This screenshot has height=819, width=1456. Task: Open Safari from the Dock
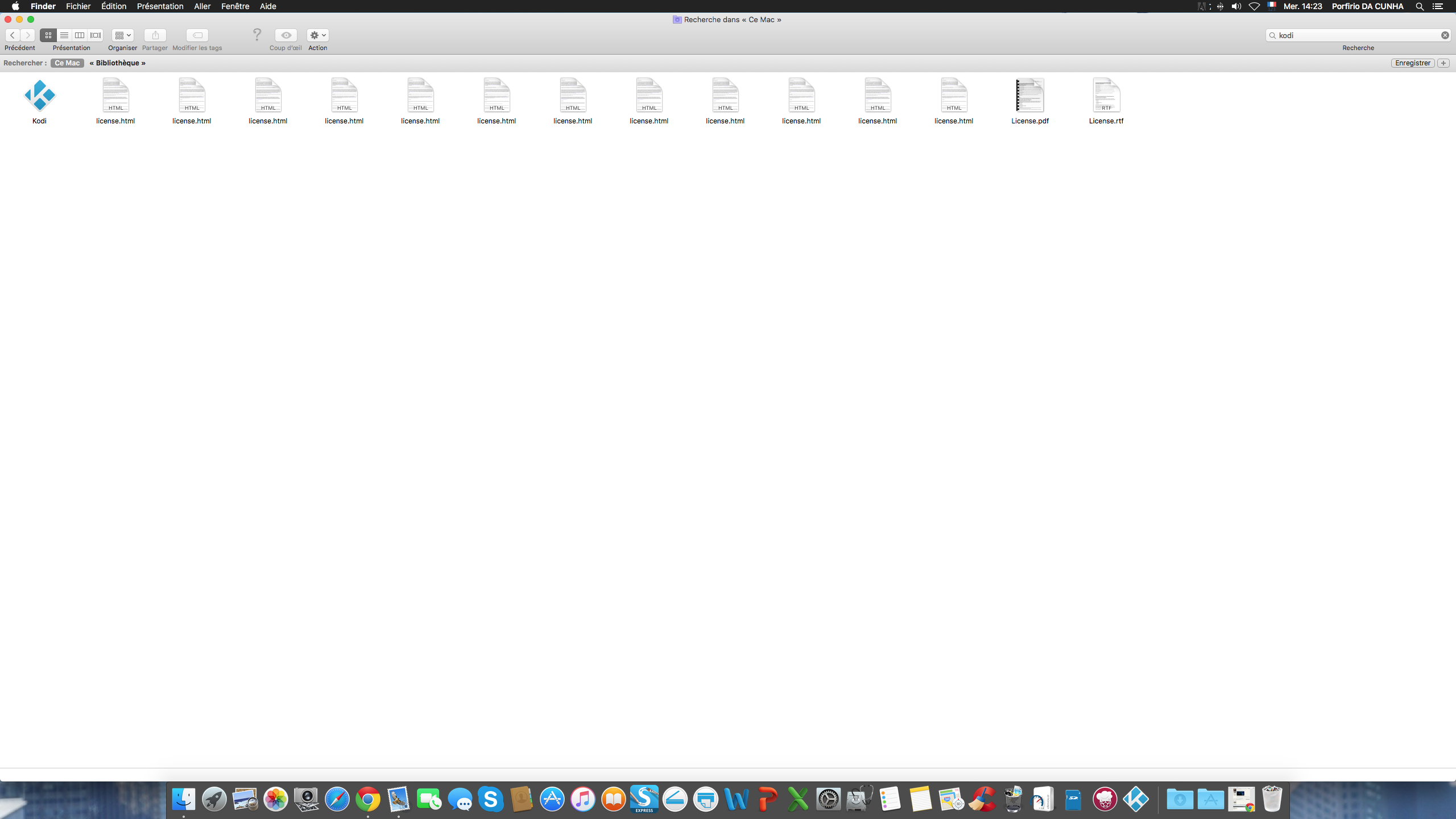[x=337, y=799]
